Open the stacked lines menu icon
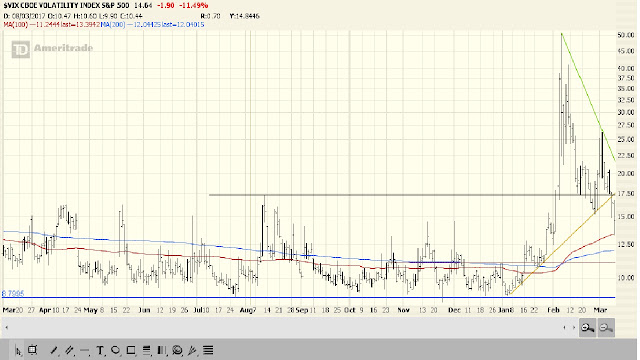640x360 pixels. pyautogui.click(x=208, y=350)
